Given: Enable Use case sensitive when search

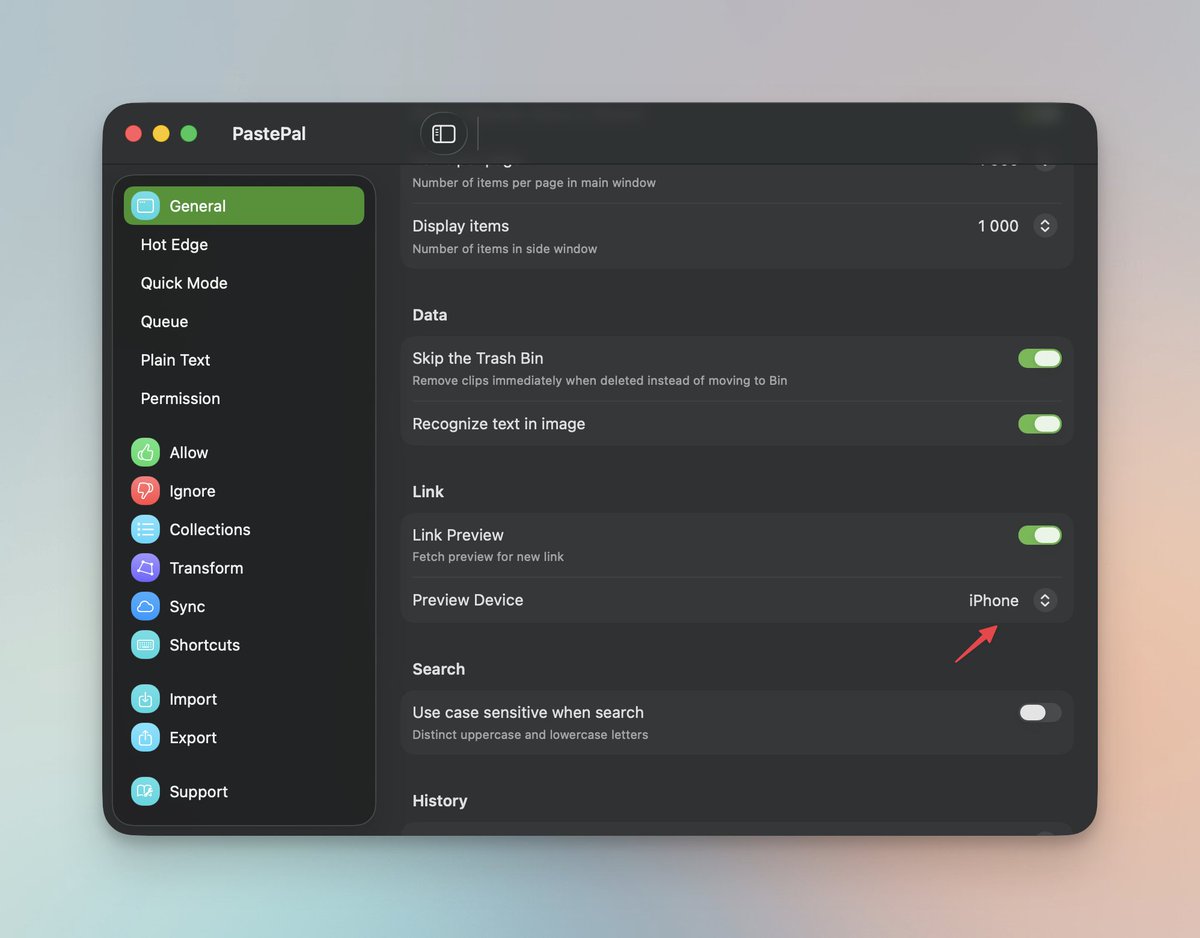Looking at the screenshot, I should click(1038, 712).
